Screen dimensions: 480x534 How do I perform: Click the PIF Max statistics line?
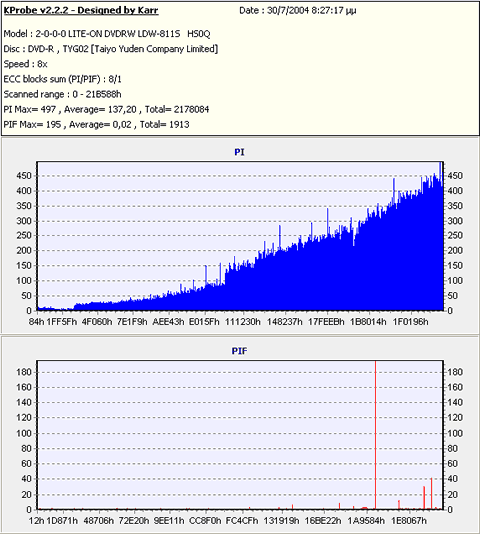point(96,124)
